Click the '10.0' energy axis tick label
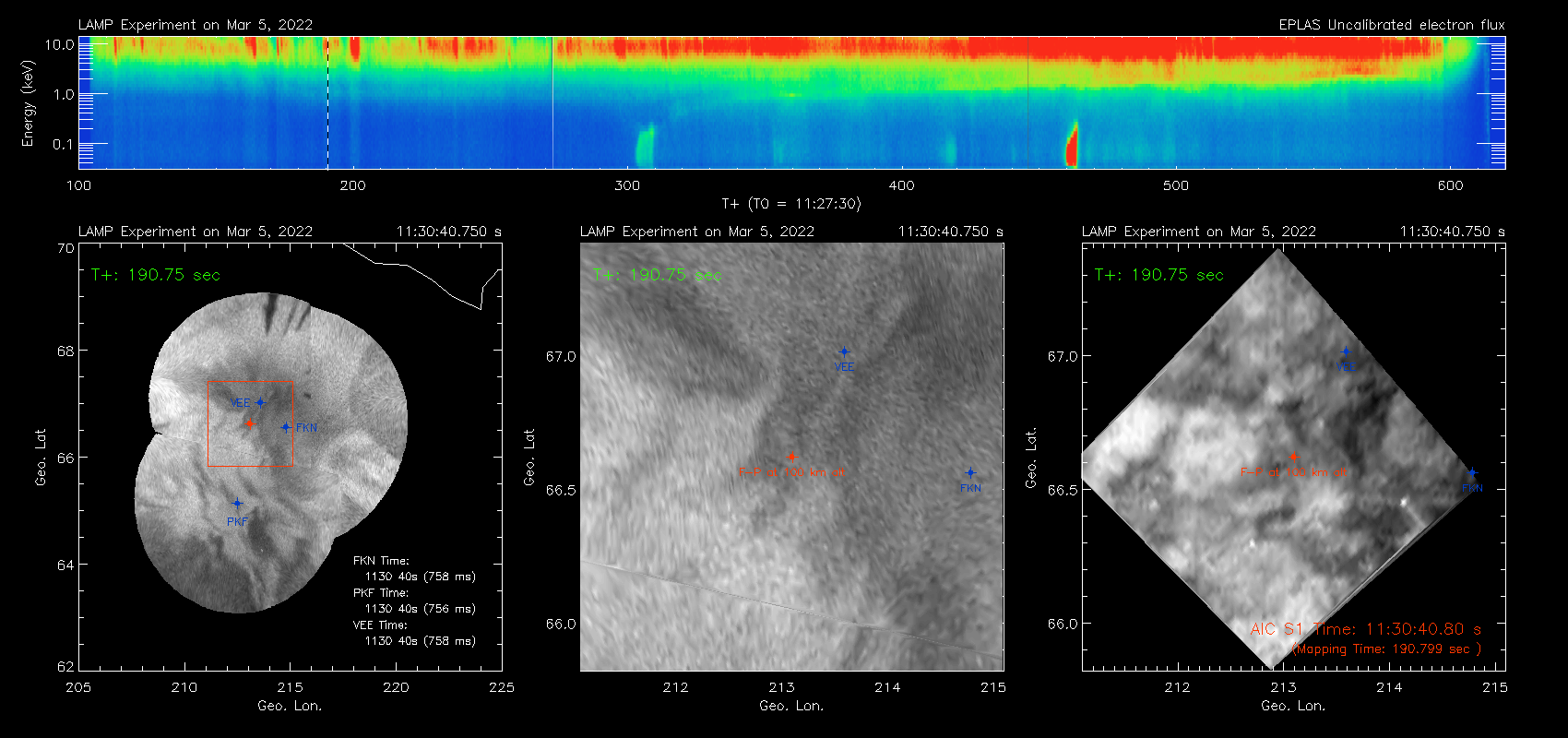Screen dimensions: 1568x738 (x=61, y=44)
